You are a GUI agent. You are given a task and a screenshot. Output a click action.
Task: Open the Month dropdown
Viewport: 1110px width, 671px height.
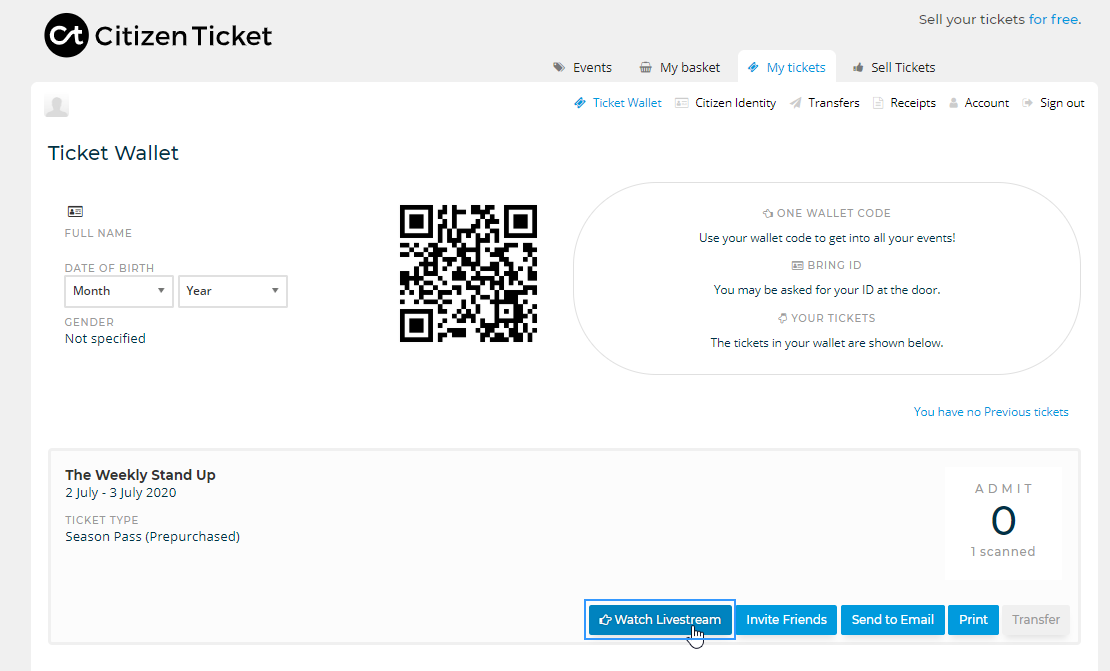click(x=119, y=291)
